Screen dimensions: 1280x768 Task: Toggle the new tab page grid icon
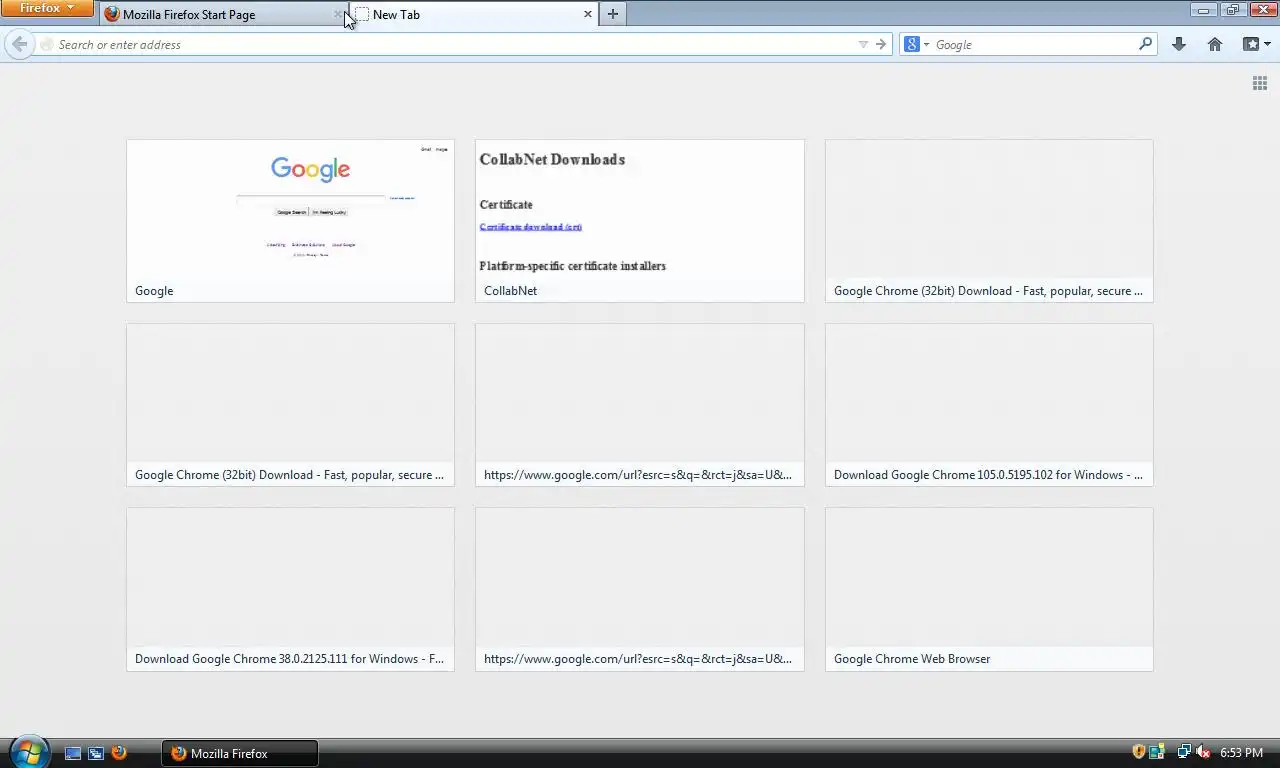pyautogui.click(x=1260, y=83)
